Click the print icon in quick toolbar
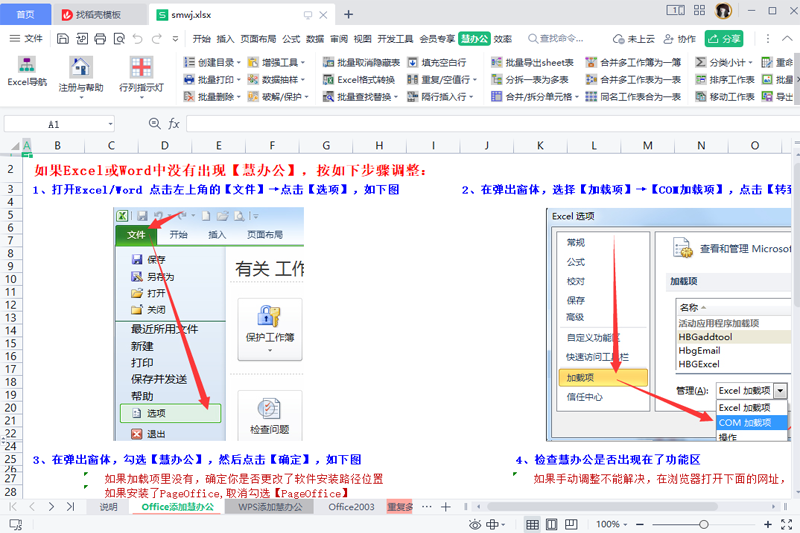The height and width of the screenshot is (533, 800). pos(101,38)
